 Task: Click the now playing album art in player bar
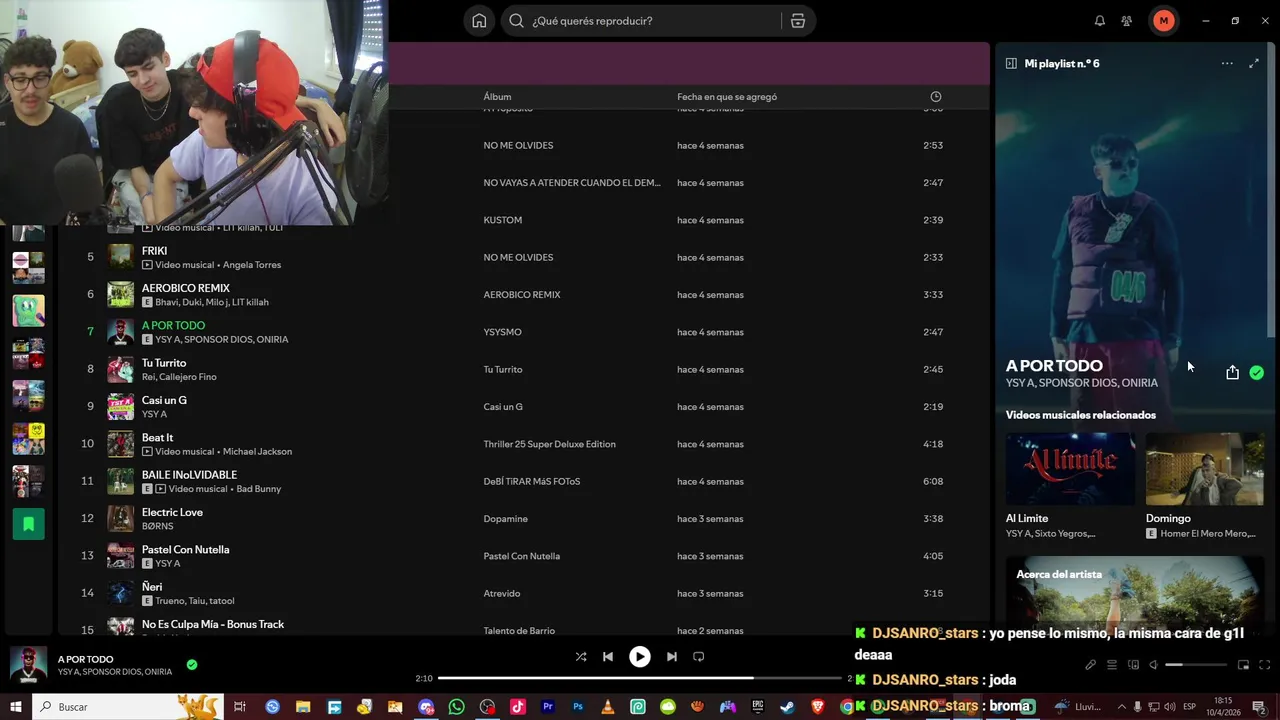point(28,665)
